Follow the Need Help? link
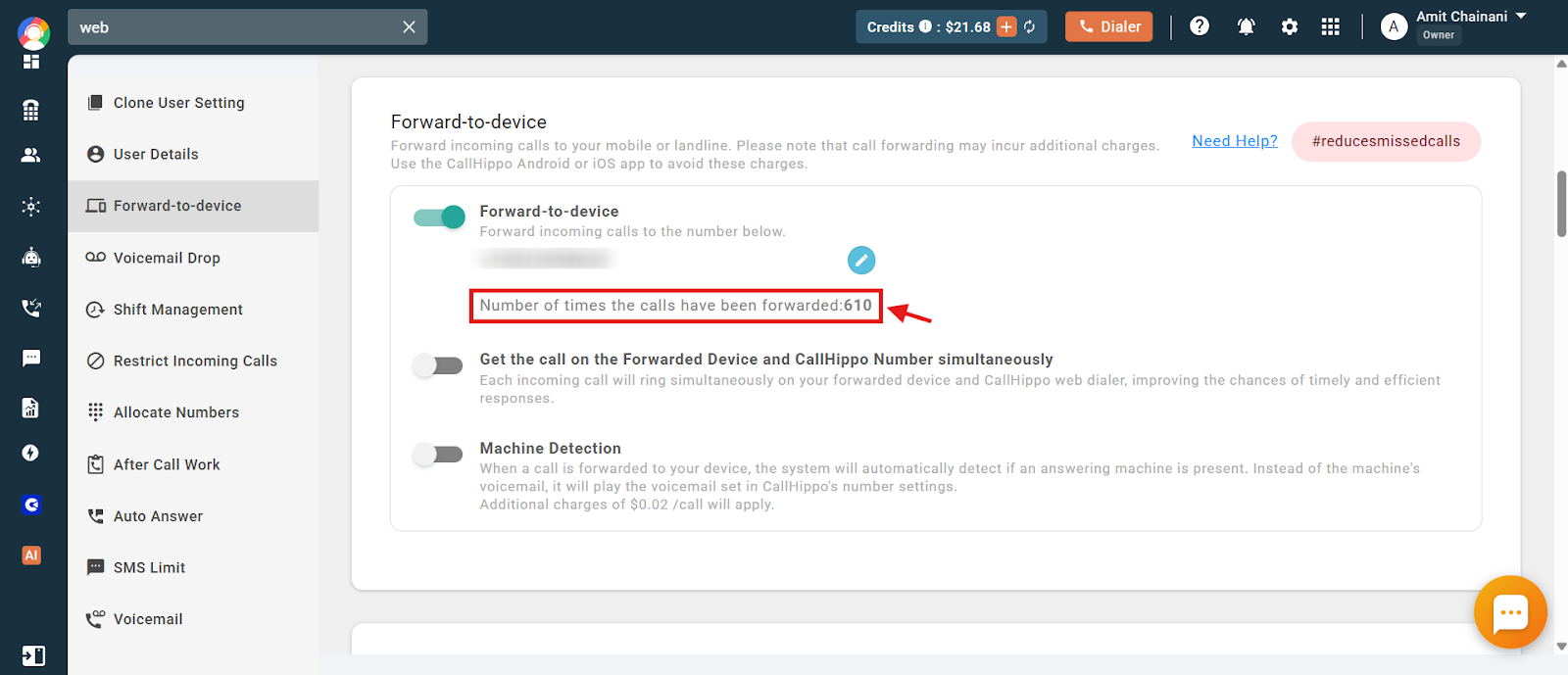This screenshot has width=1568, height=675. click(x=1235, y=141)
